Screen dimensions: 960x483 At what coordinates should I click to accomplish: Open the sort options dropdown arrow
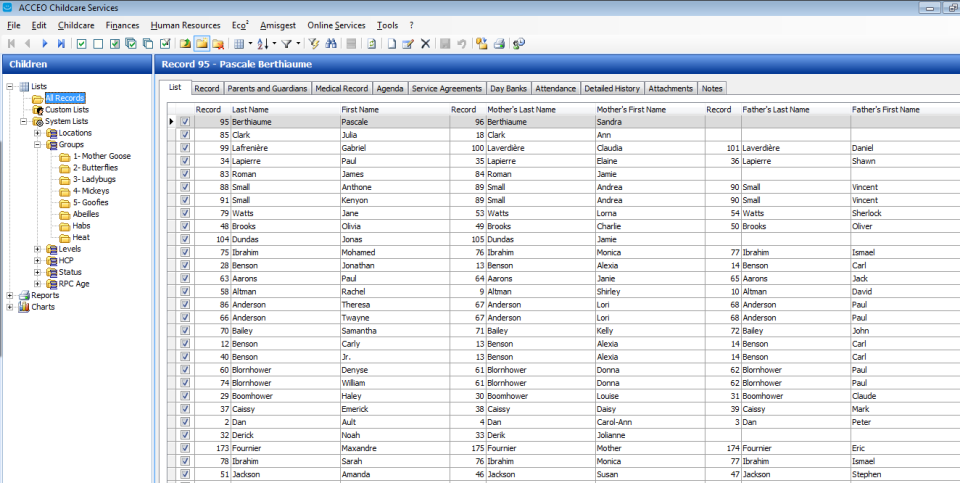pyautogui.click(x=274, y=43)
